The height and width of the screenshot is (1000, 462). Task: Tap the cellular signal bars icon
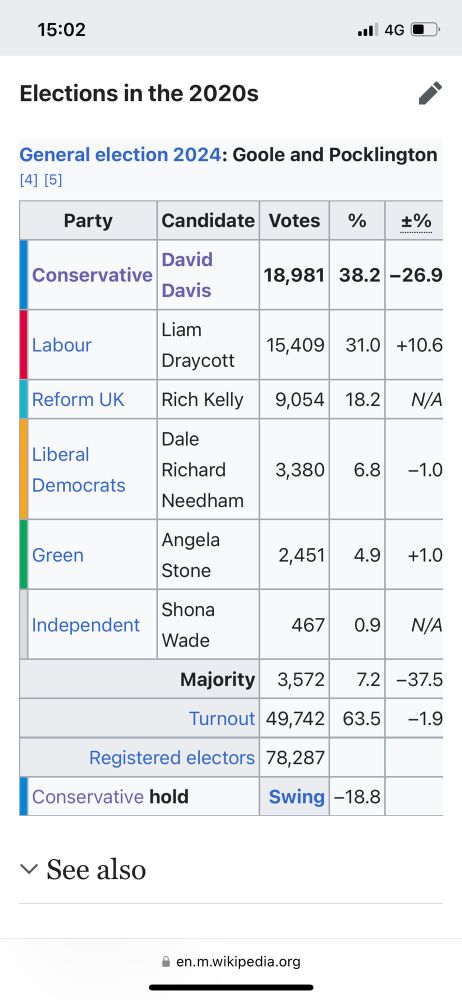(368, 29)
